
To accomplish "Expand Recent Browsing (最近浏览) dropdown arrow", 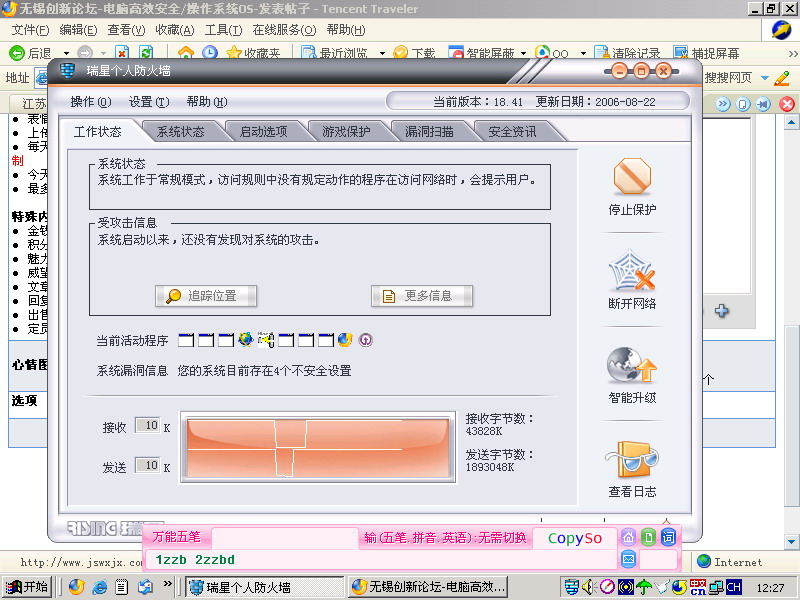I will 382,53.
